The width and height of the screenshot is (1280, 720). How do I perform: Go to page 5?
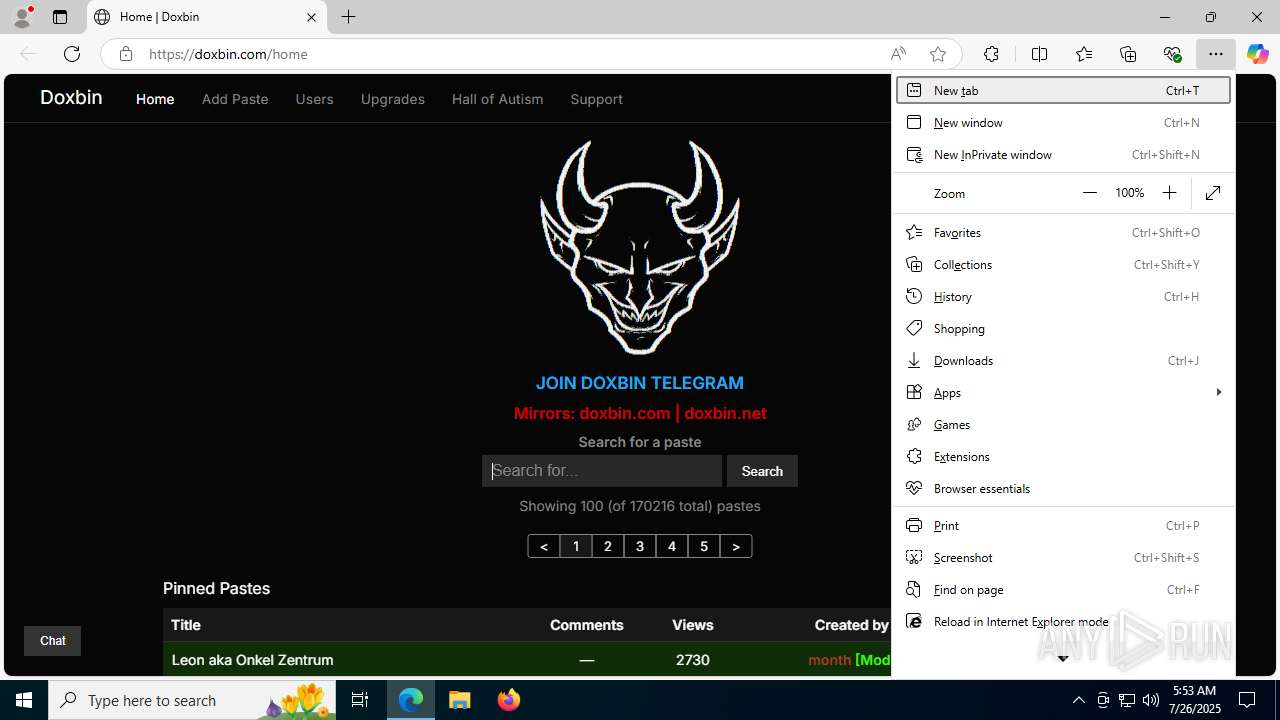point(704,546)
